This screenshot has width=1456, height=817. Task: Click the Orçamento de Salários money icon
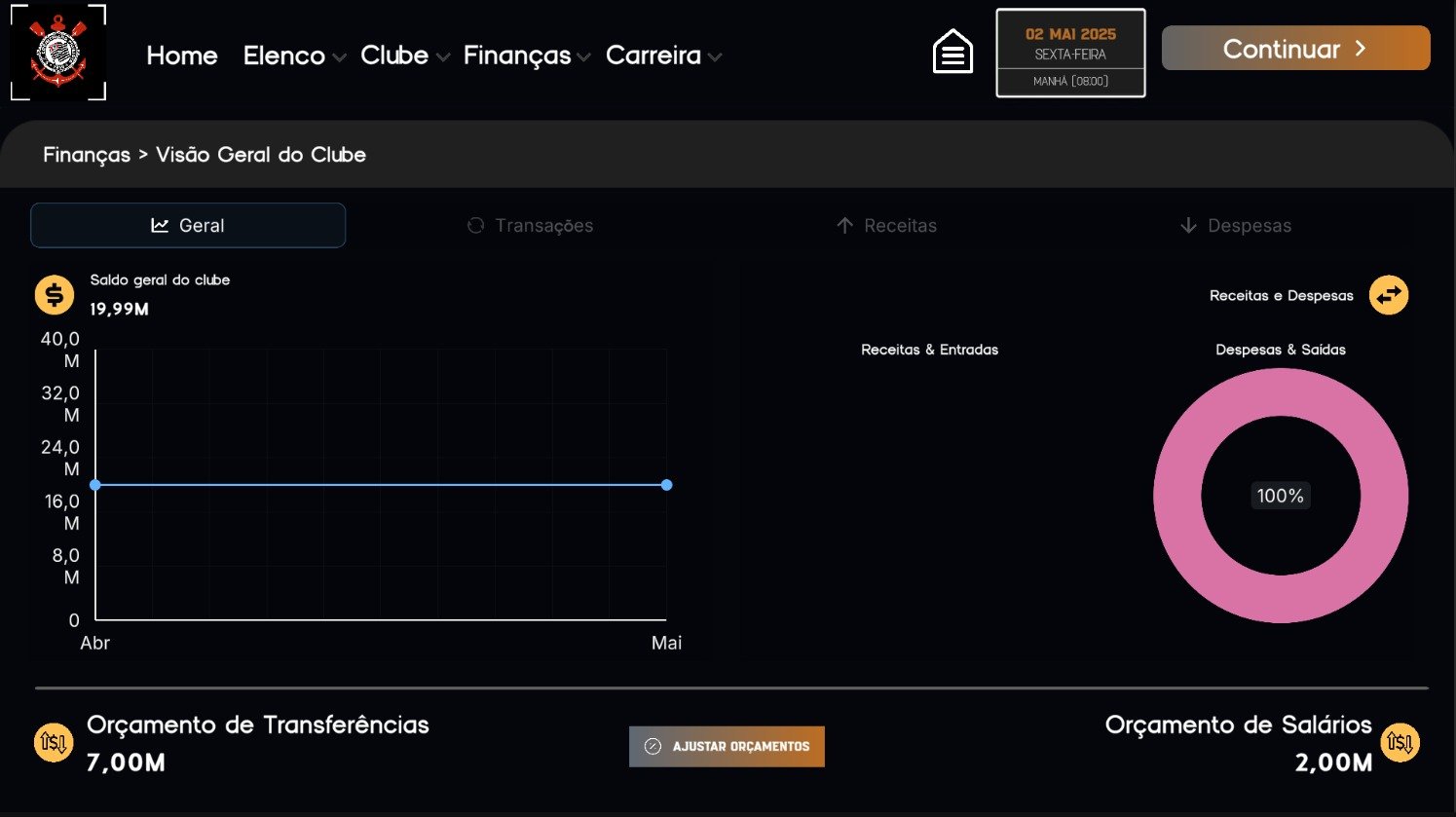click(x=1400, y=742)
